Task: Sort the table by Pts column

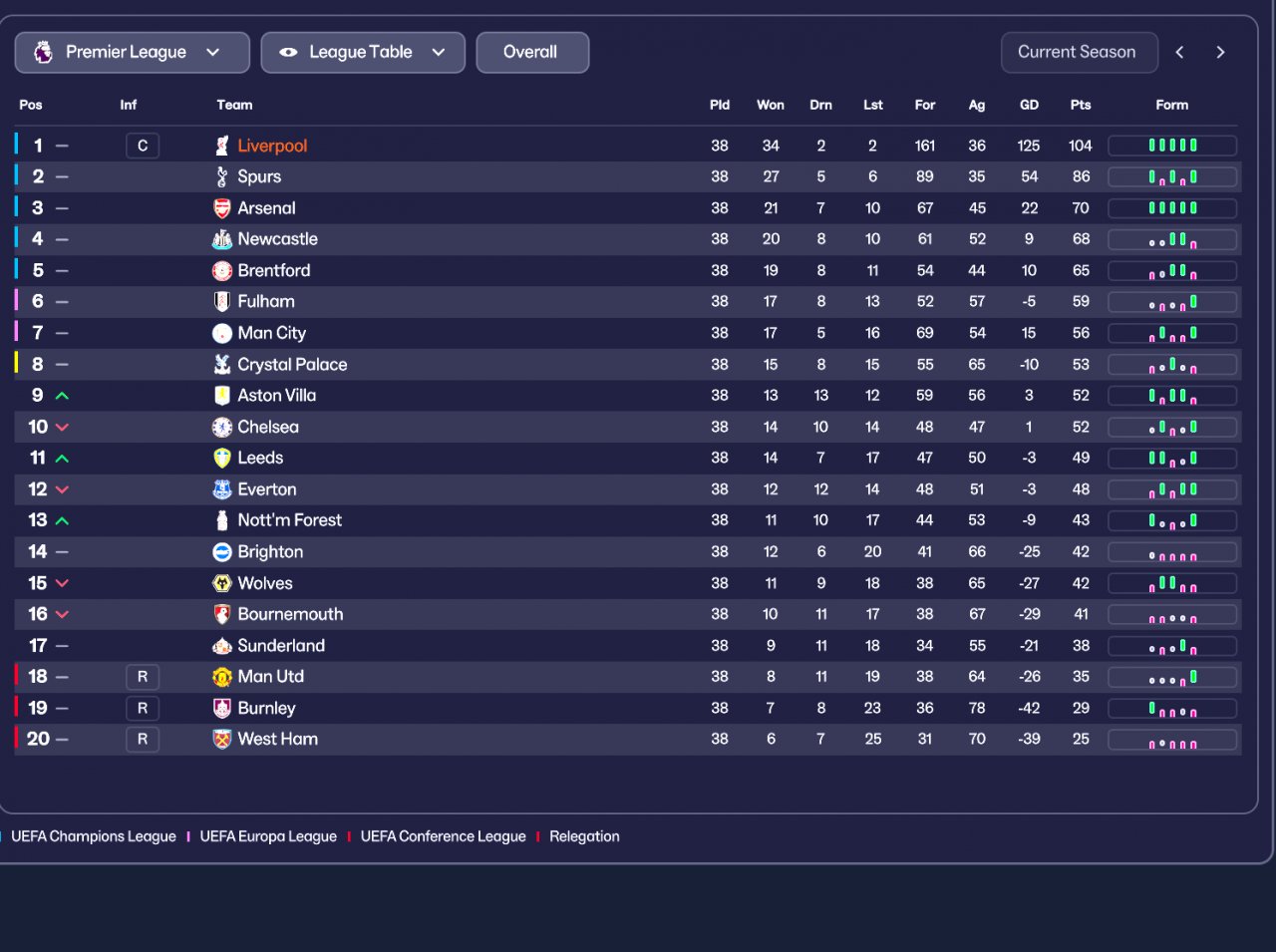Action: point(1081,105)
